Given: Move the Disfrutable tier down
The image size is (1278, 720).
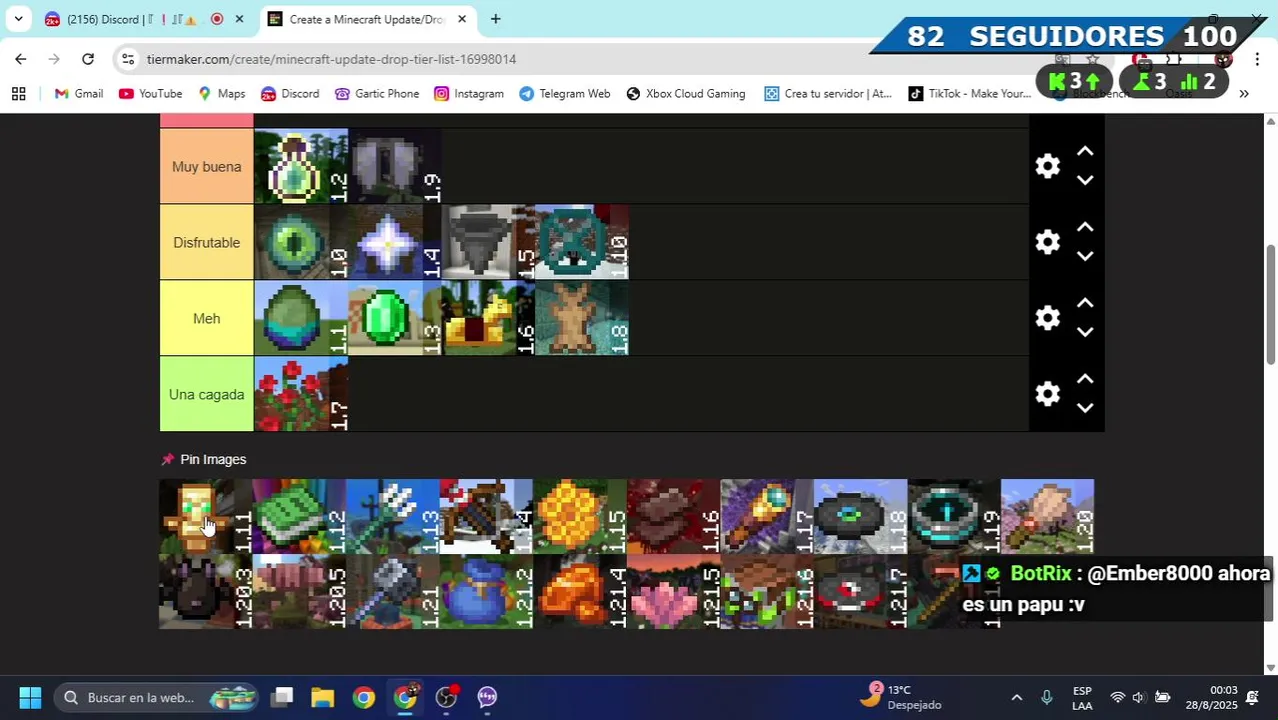Looking at the screenshot, I should [1085, 256].
